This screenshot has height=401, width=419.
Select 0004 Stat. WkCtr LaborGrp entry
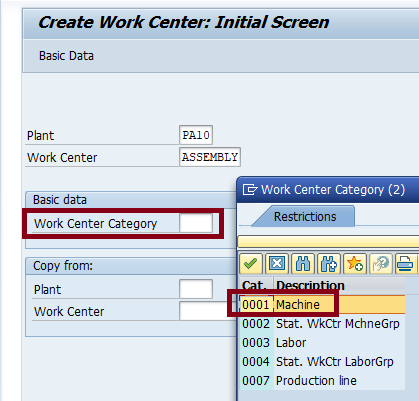(323, 362)
